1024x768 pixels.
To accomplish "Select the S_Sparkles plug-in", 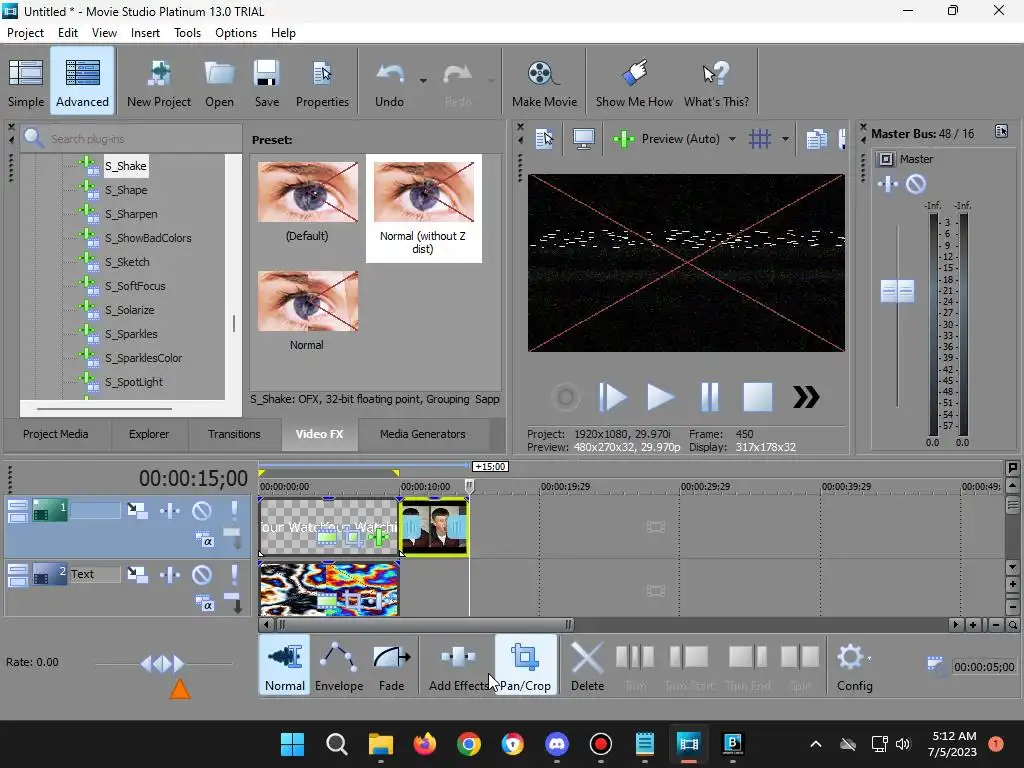I will (131, 334).
